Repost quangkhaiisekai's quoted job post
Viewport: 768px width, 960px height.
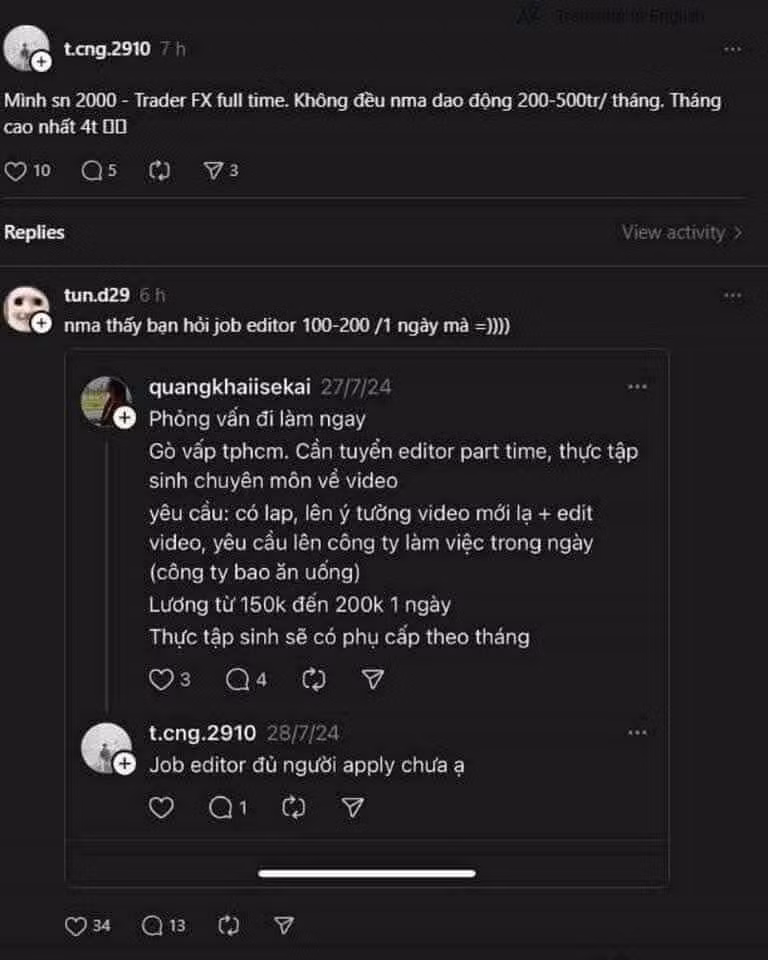[x=314, y=680]
